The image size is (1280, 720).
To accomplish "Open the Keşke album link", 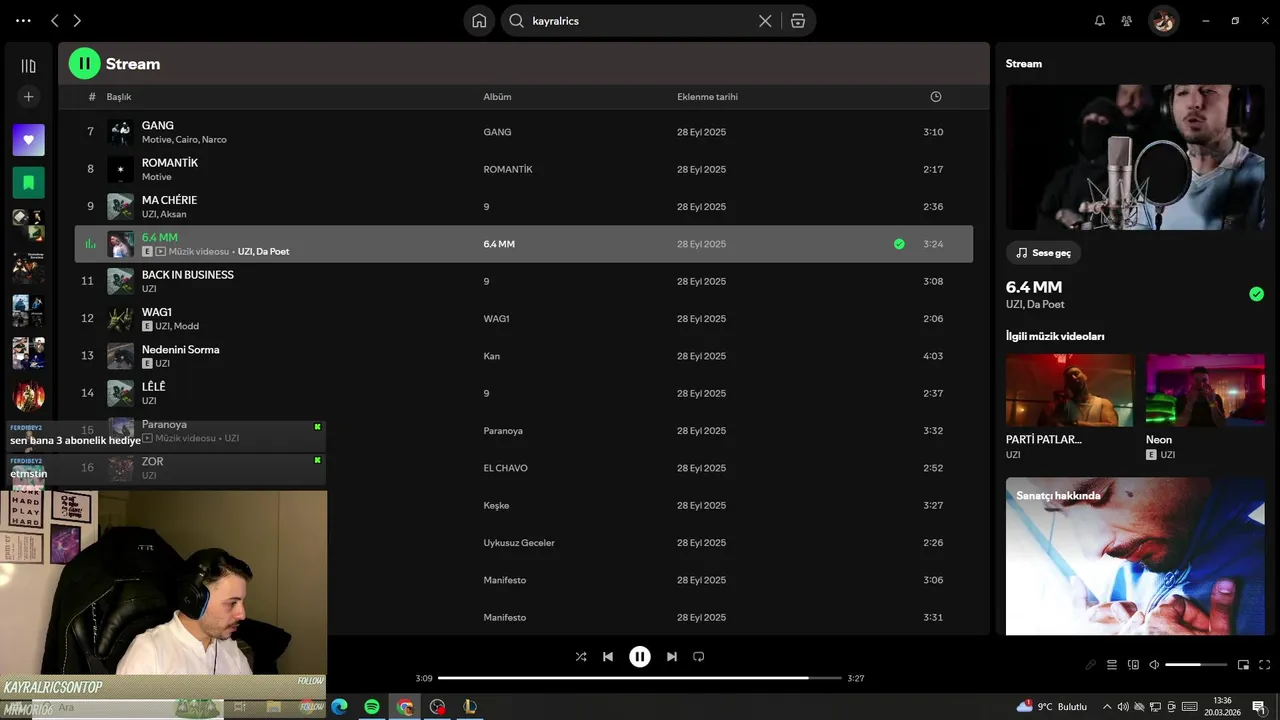I will [497, 506].
